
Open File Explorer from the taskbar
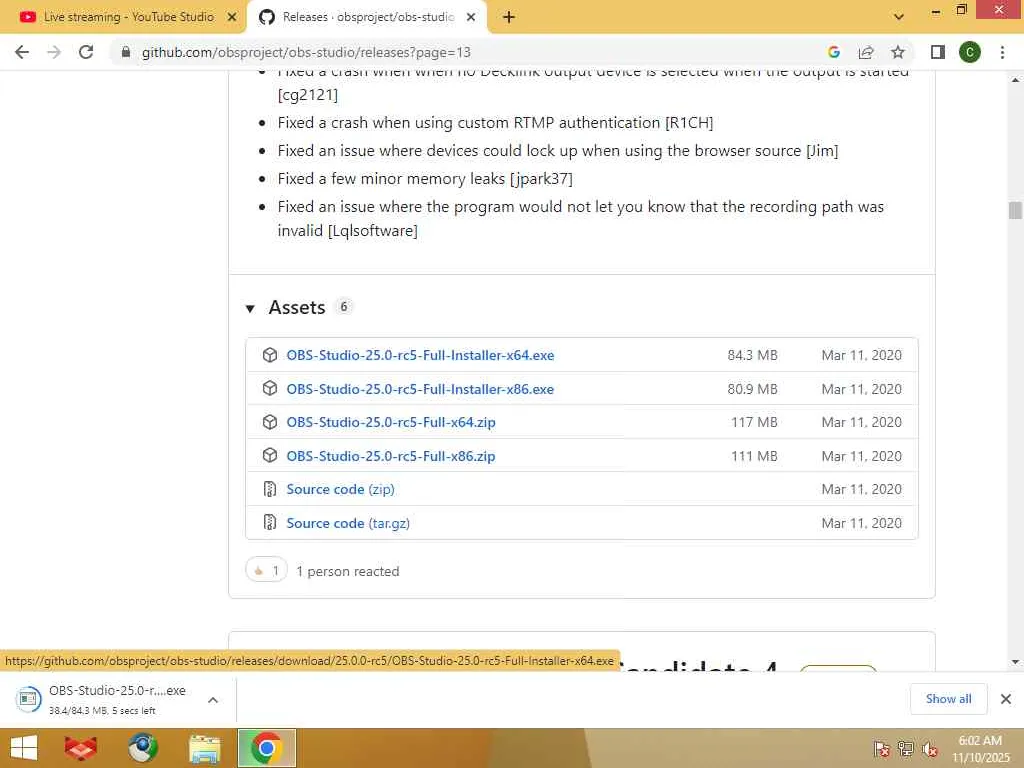click(204, 748)
